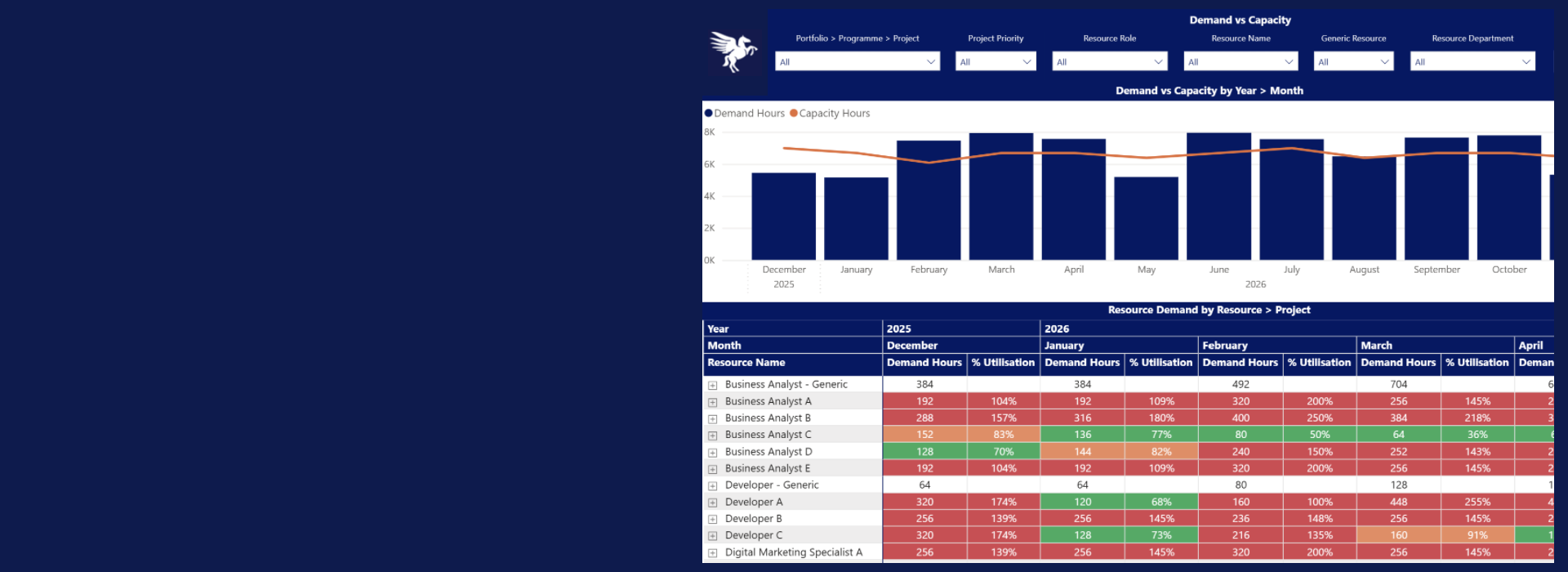1568x572 pixels.
Task: Click the Resource Demand by Resource > Project title
Action: coord(1209,311)
